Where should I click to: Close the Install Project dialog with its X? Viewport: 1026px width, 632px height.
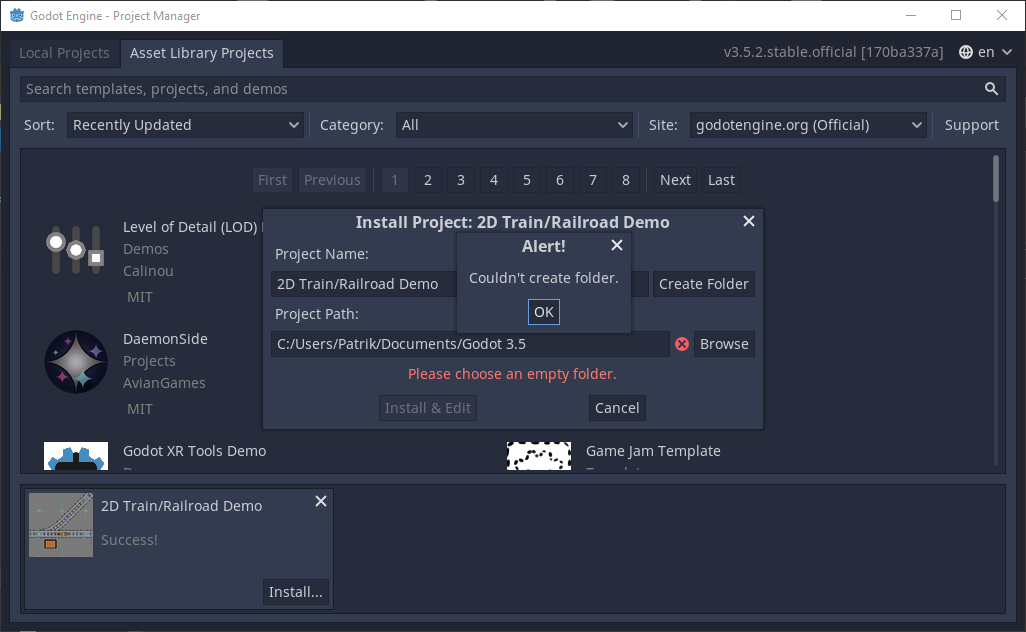[x=749, y=221]
